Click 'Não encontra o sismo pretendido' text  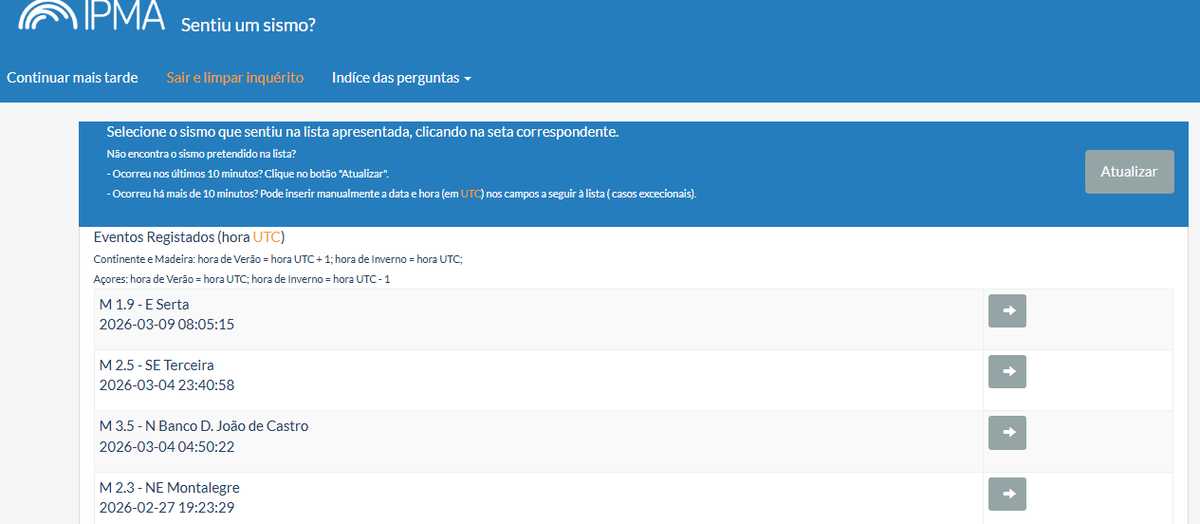[x=201, y=154]
